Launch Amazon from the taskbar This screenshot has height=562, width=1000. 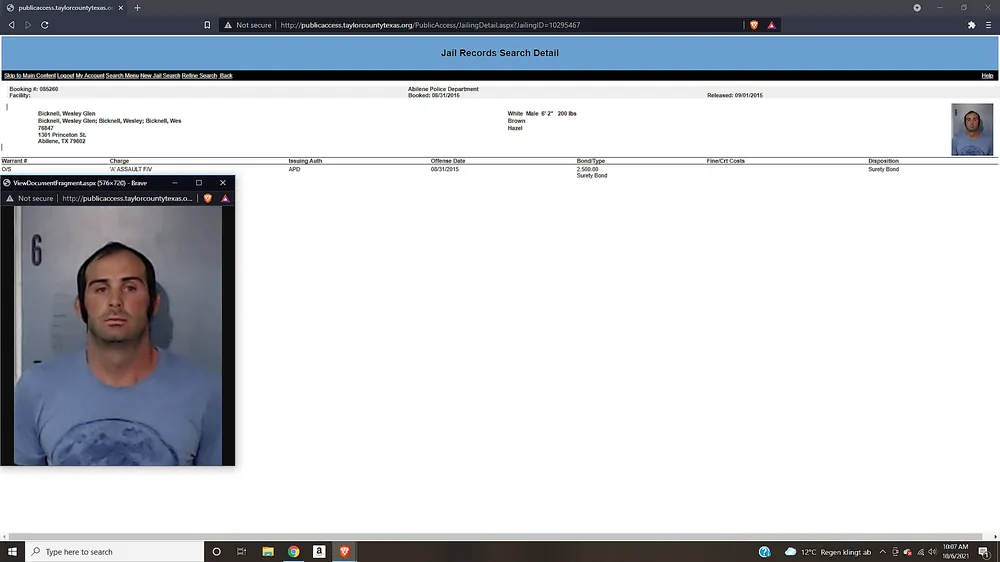[x=319, y=551]
